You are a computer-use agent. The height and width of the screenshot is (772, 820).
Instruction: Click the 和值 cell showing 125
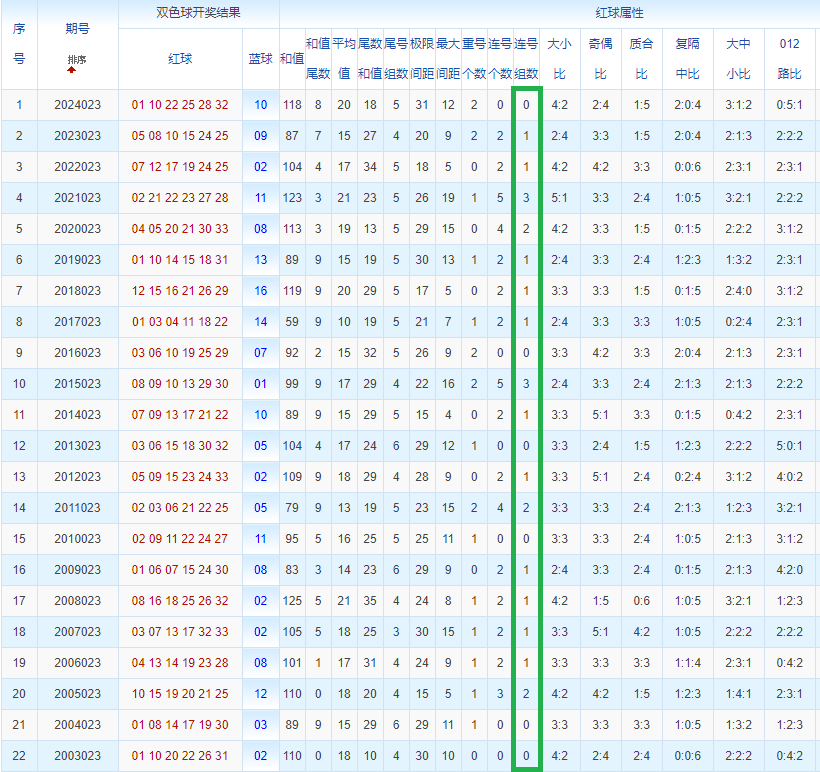coord(292,601)
